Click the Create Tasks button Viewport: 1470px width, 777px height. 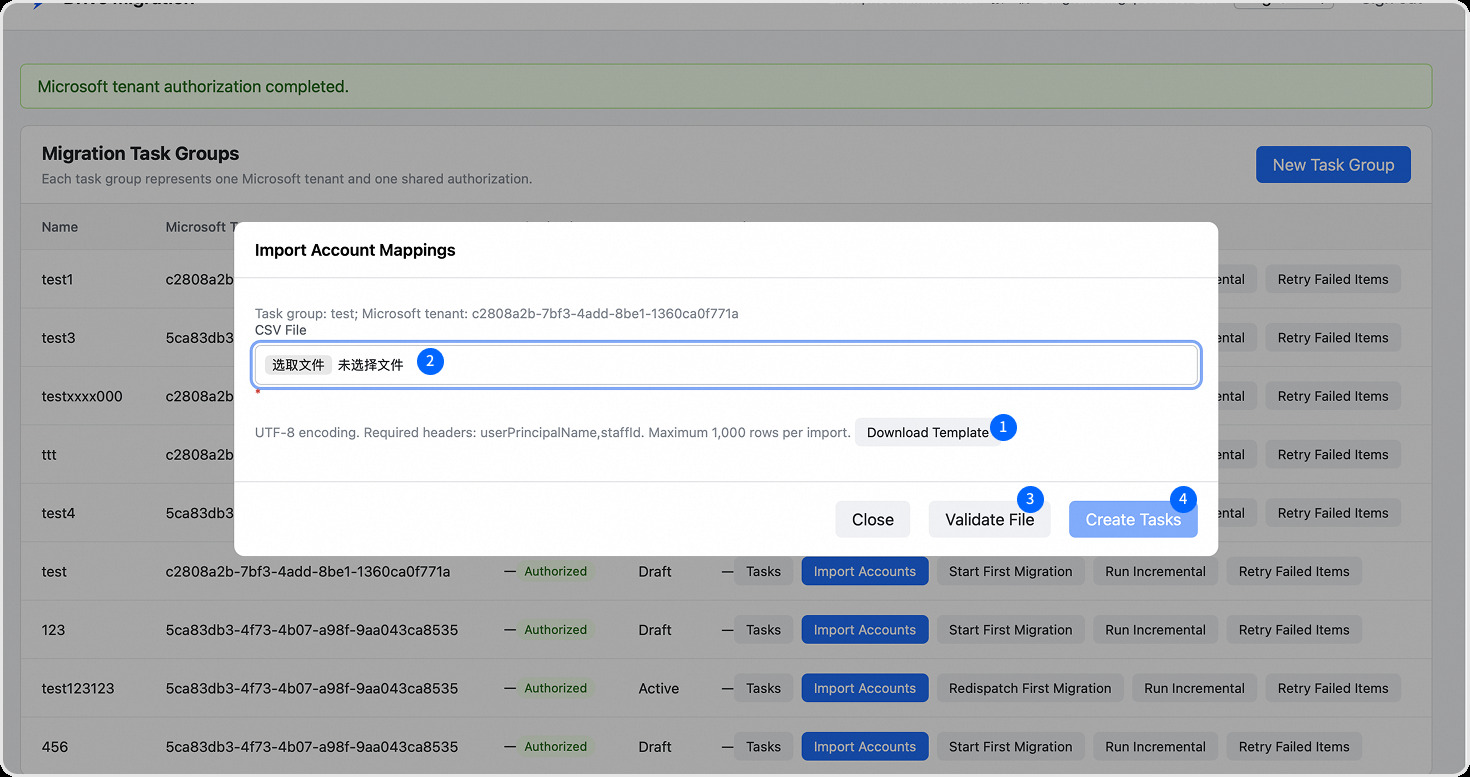click(x=1133, y=519)
